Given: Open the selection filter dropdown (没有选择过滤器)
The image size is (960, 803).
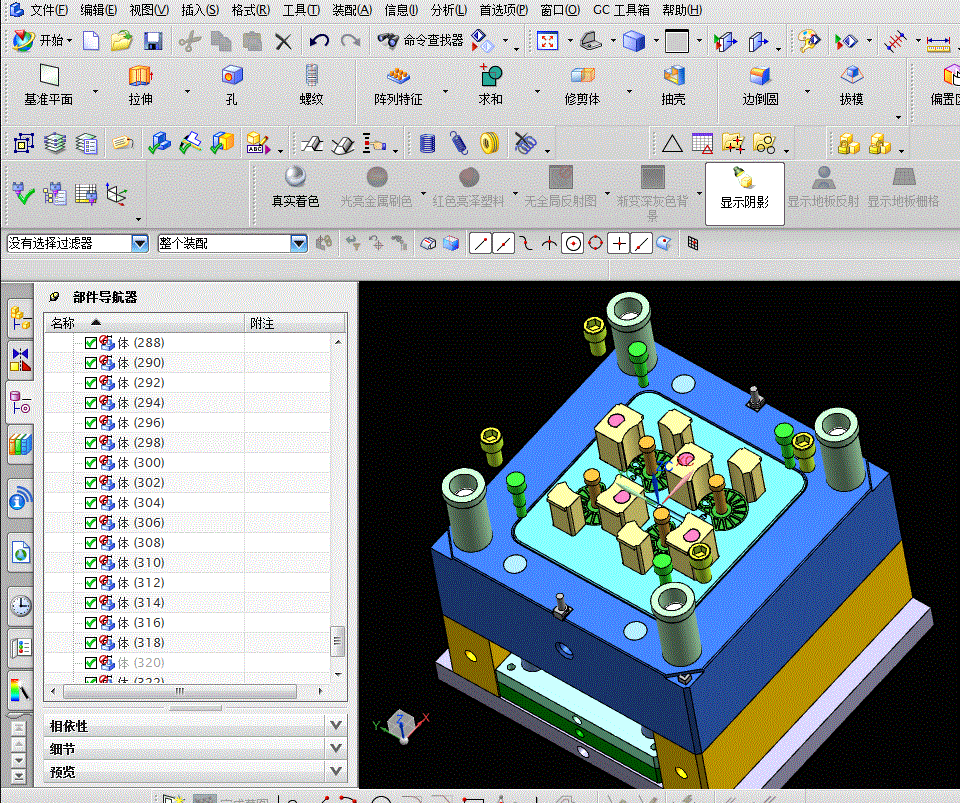Looking at the screenshot, I should click(140, 244).
